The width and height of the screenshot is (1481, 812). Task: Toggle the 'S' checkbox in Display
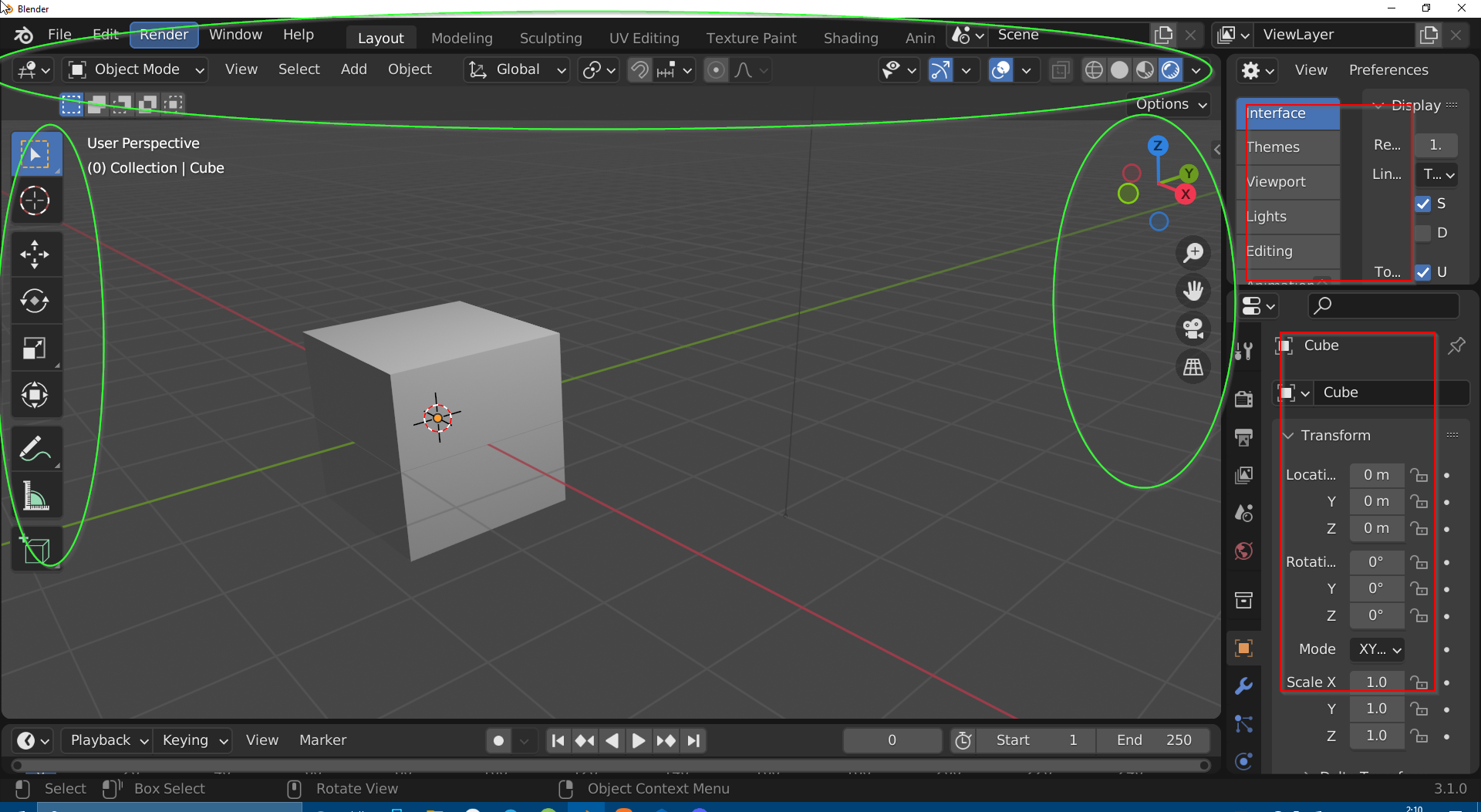point(1423,204)
